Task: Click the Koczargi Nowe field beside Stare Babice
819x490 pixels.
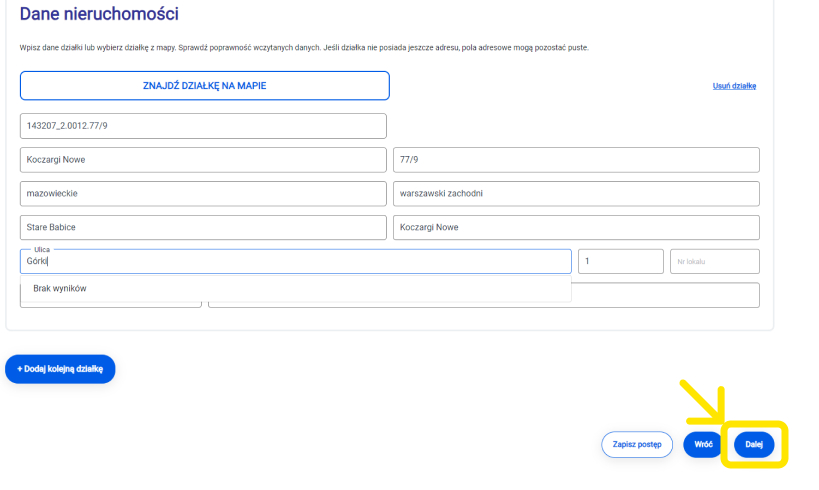Action: (576, 228)
